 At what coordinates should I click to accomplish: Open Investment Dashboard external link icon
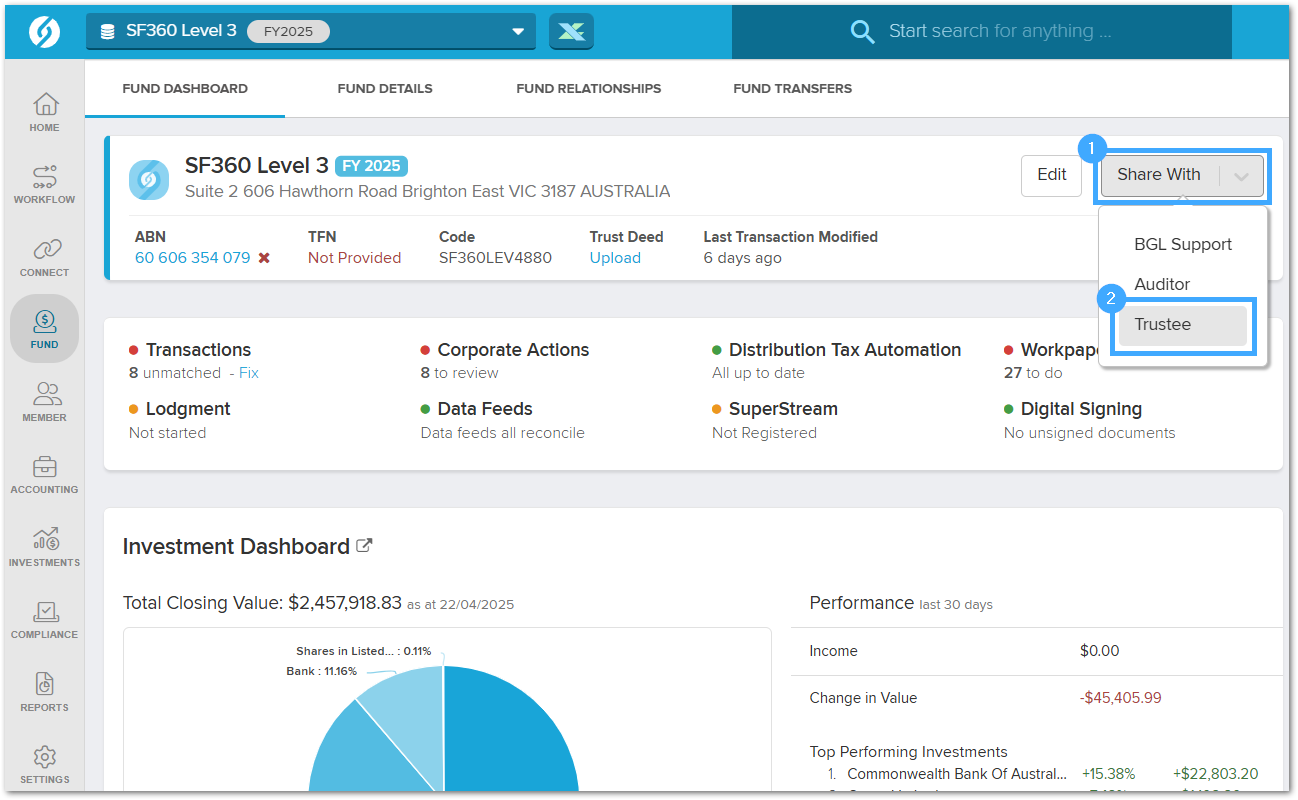(365, 546)
